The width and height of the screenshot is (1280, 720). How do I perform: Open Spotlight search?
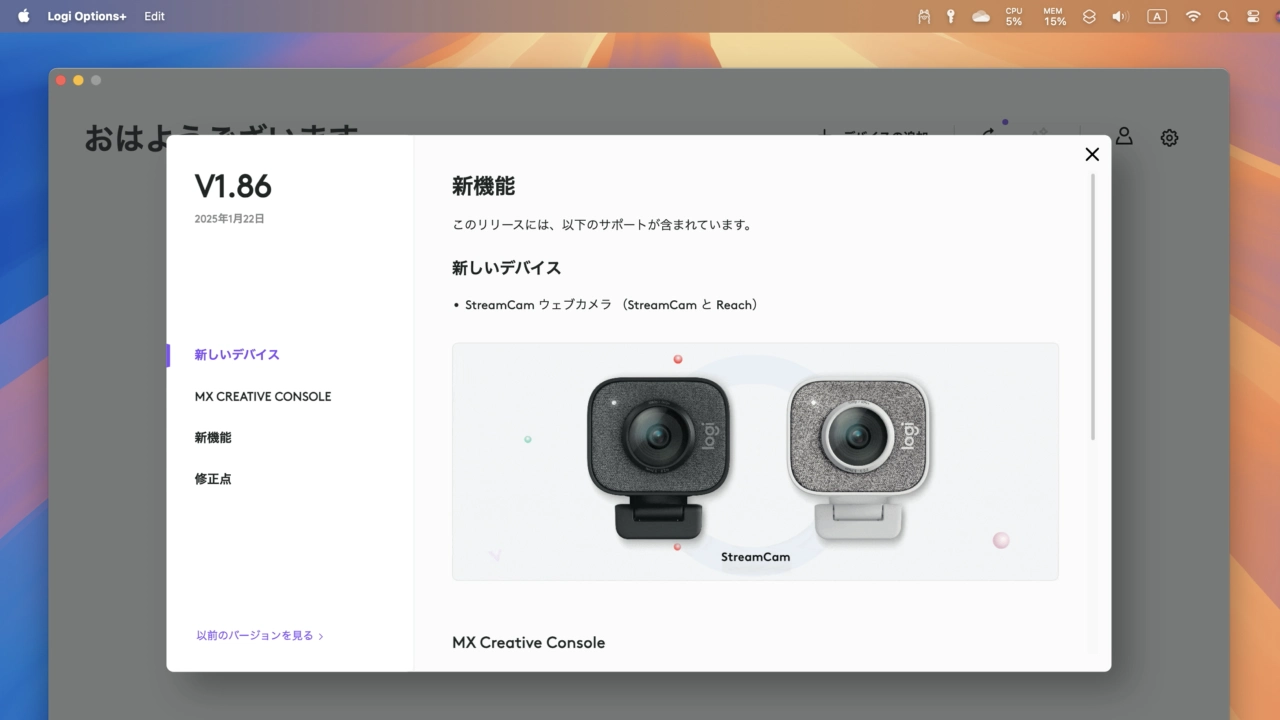click(1224, 16)
